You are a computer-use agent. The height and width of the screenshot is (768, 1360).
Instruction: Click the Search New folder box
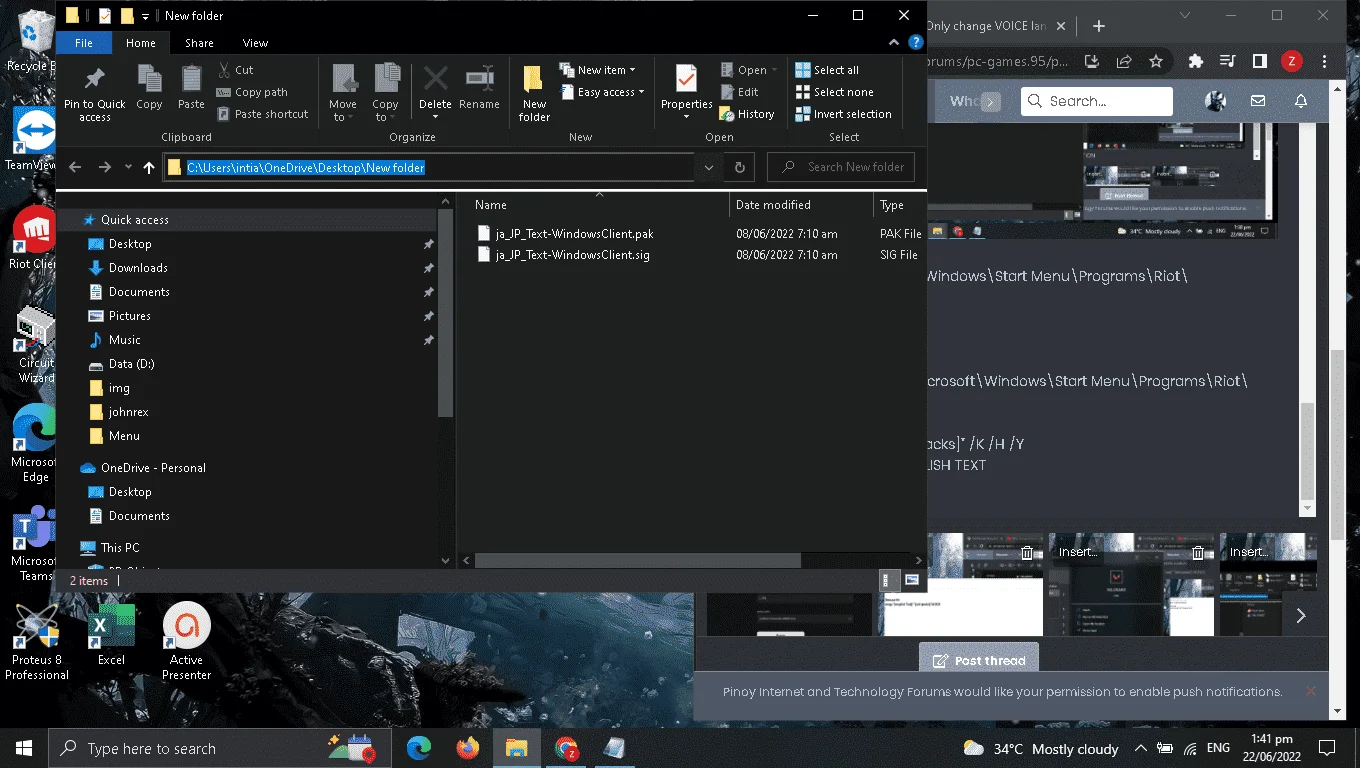(841, 167)
